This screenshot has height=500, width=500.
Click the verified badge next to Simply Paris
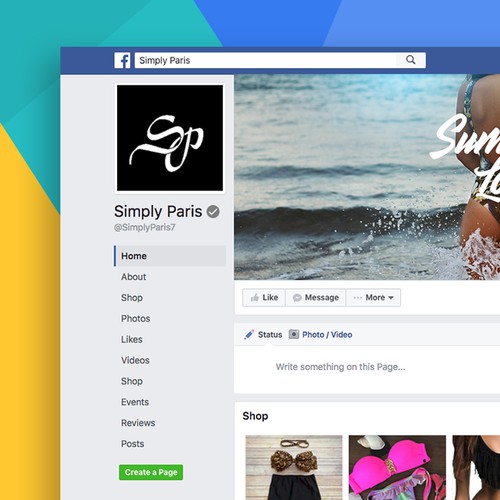[213, 212]
